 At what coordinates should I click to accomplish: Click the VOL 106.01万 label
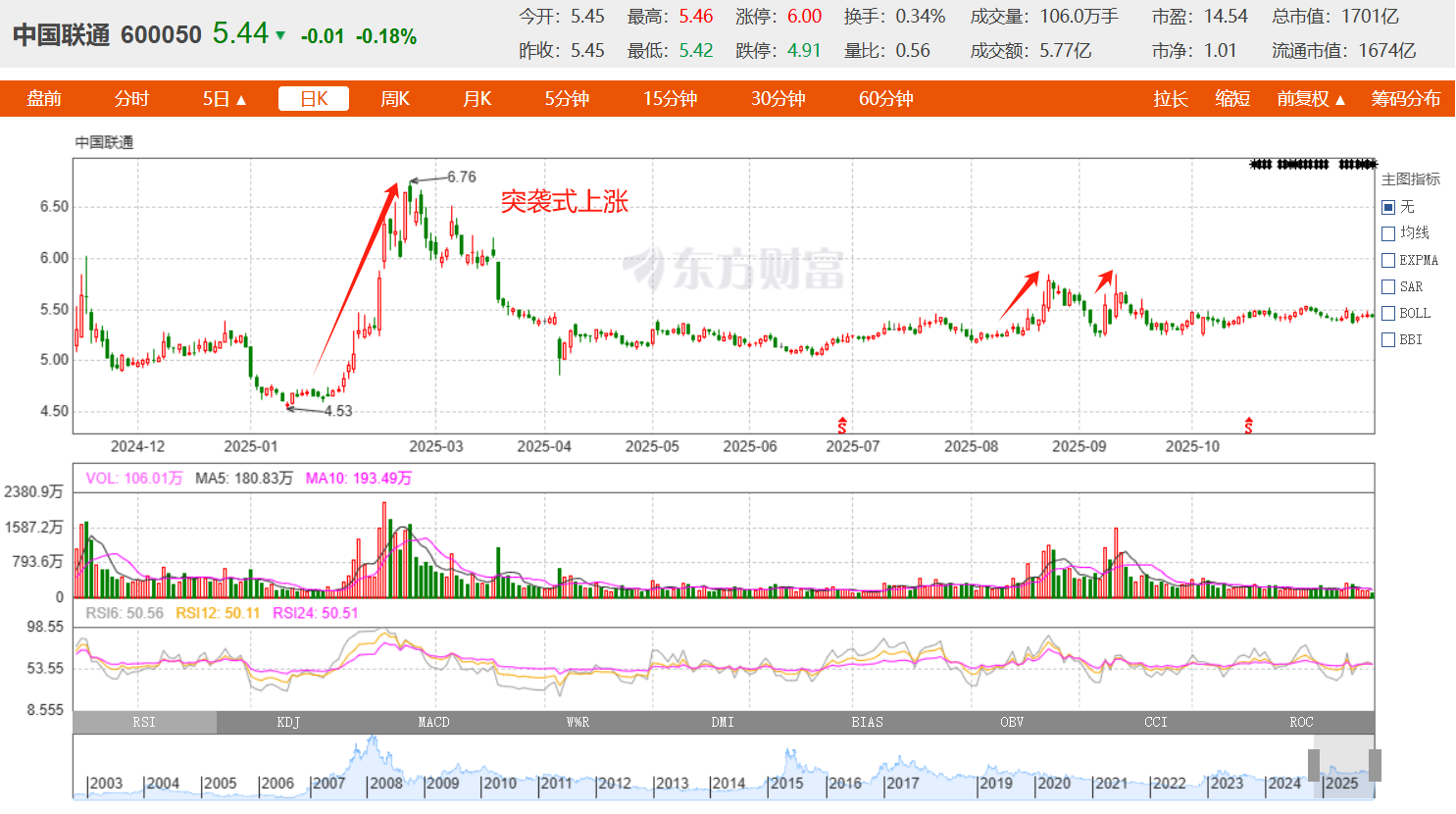pyautogui.click(x=134, y=479)
